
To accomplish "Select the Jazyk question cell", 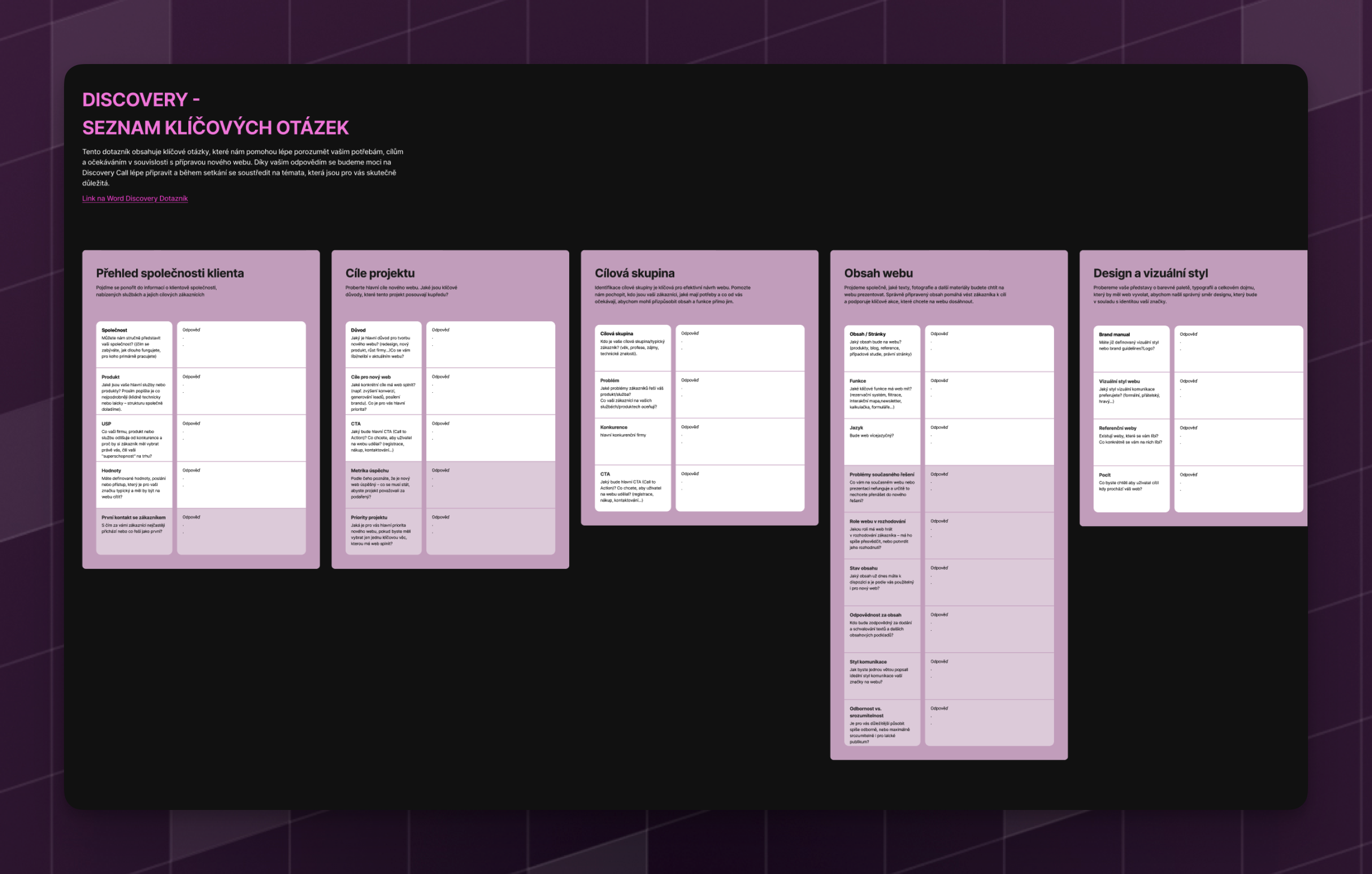I will pyautogui.click(x=882, y=442).
